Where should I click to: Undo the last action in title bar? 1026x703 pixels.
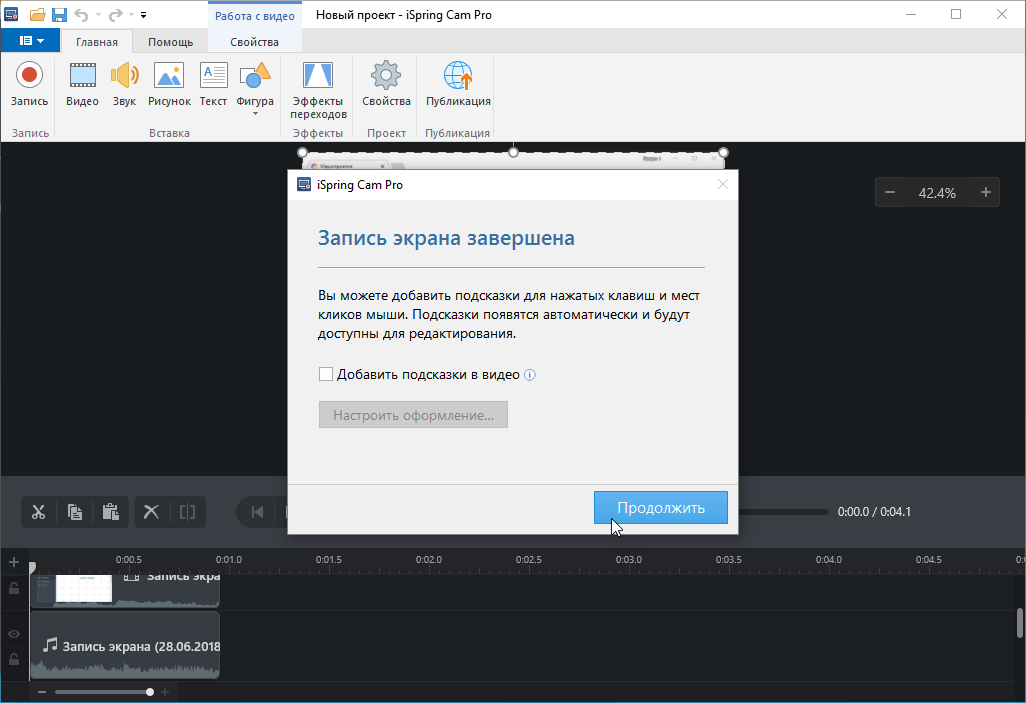81,14
